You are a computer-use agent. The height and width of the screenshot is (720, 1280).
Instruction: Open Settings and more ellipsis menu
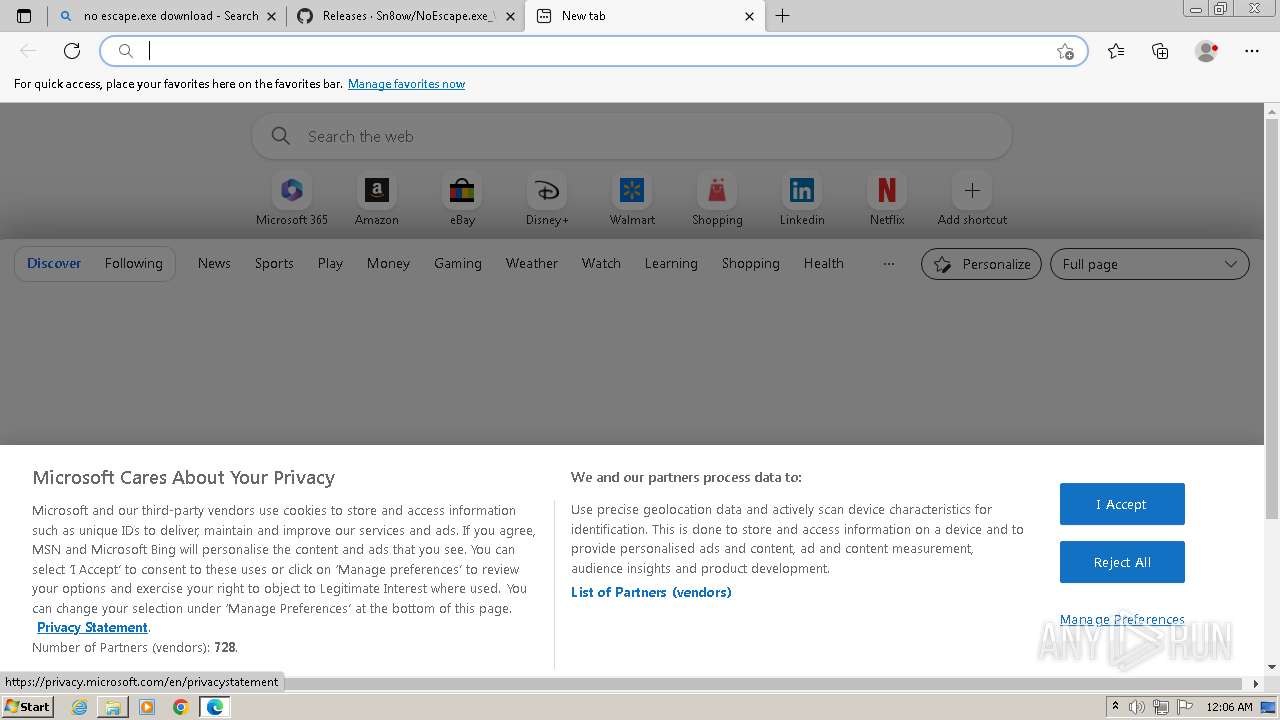[x=1252, y=51]
